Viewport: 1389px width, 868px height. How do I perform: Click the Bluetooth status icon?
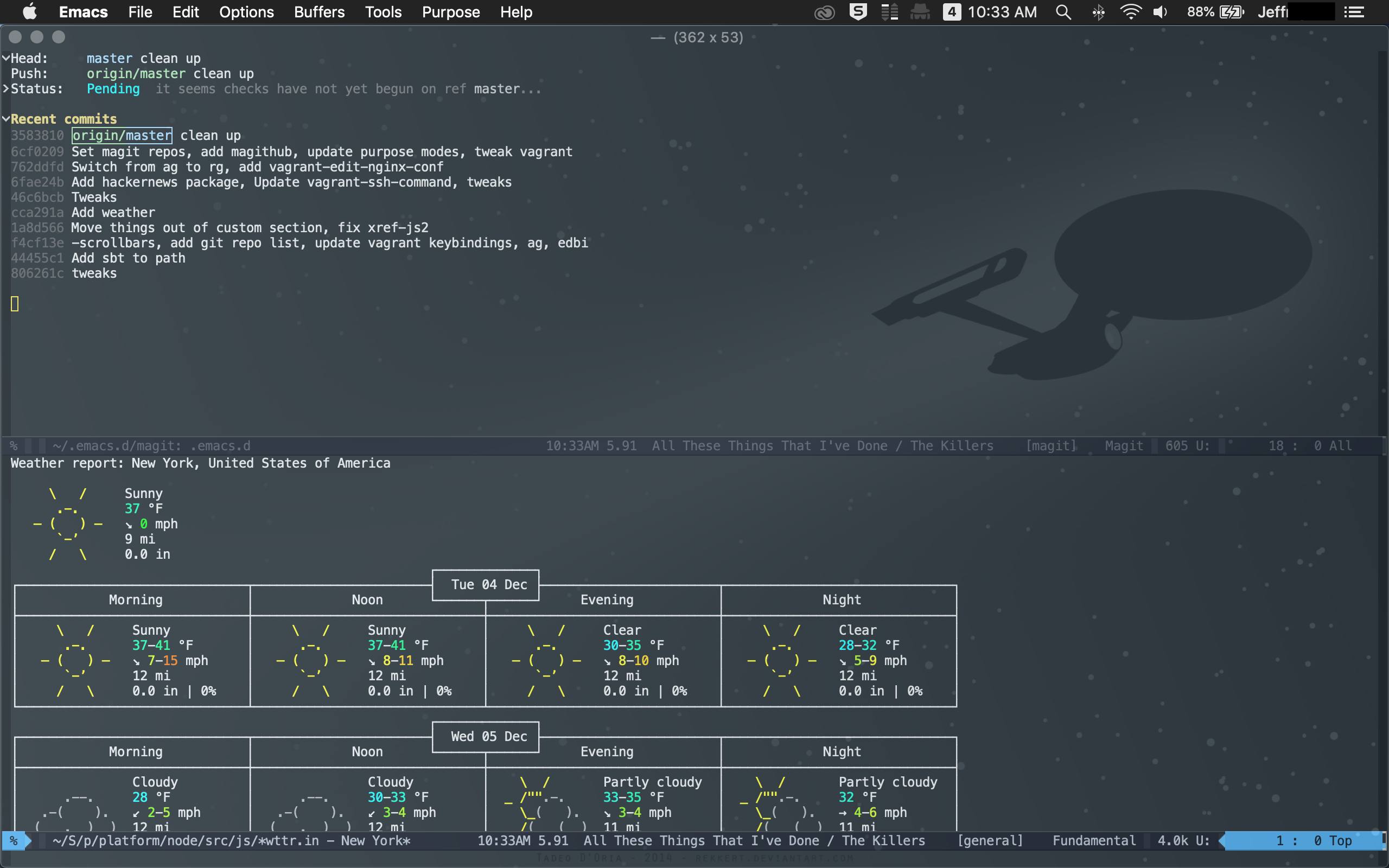(1098, 12)
